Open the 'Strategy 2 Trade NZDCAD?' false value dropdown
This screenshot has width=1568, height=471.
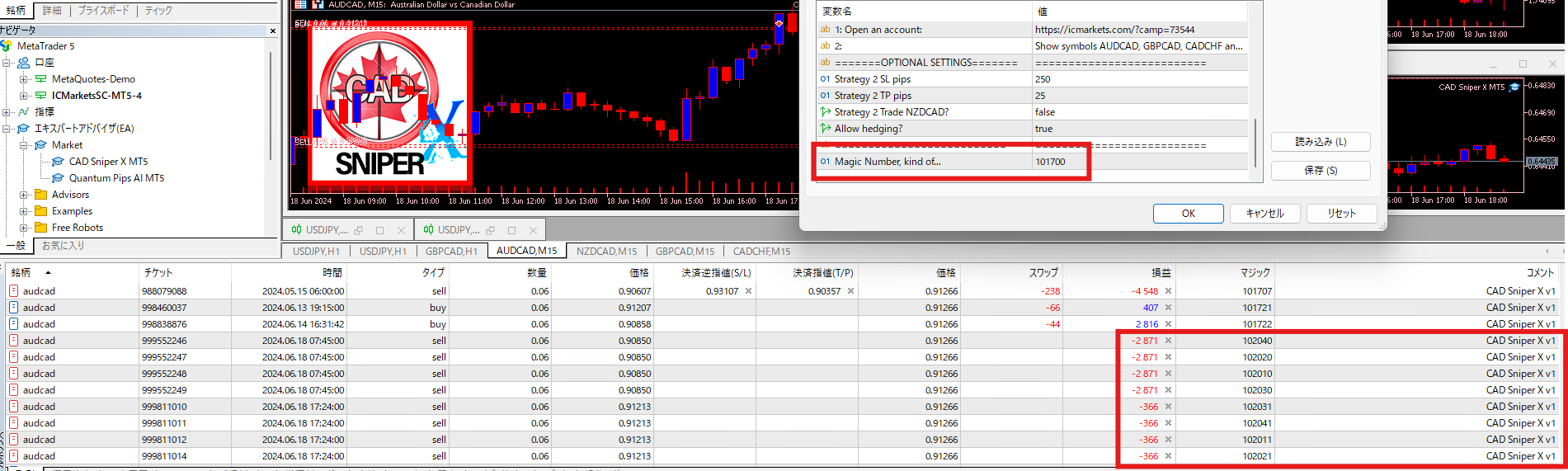pyautogui.click(x=1140, y=112)
